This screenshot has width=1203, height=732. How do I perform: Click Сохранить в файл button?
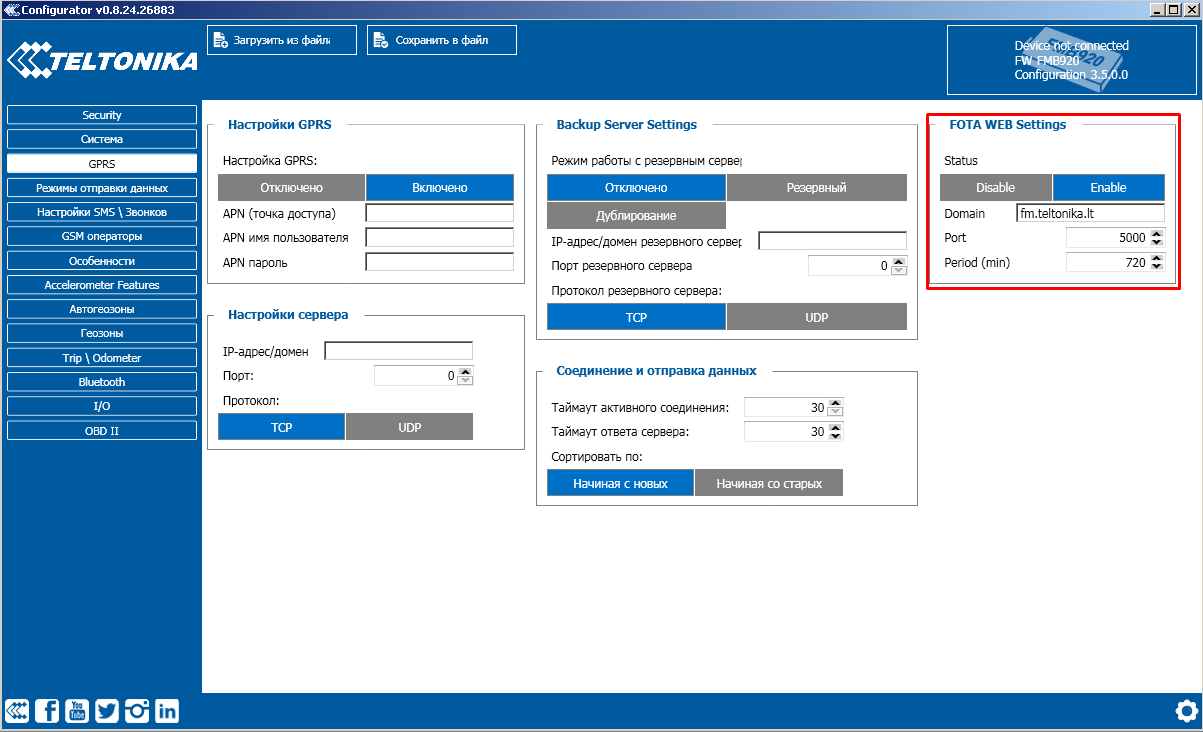click(x=441, y=40)
